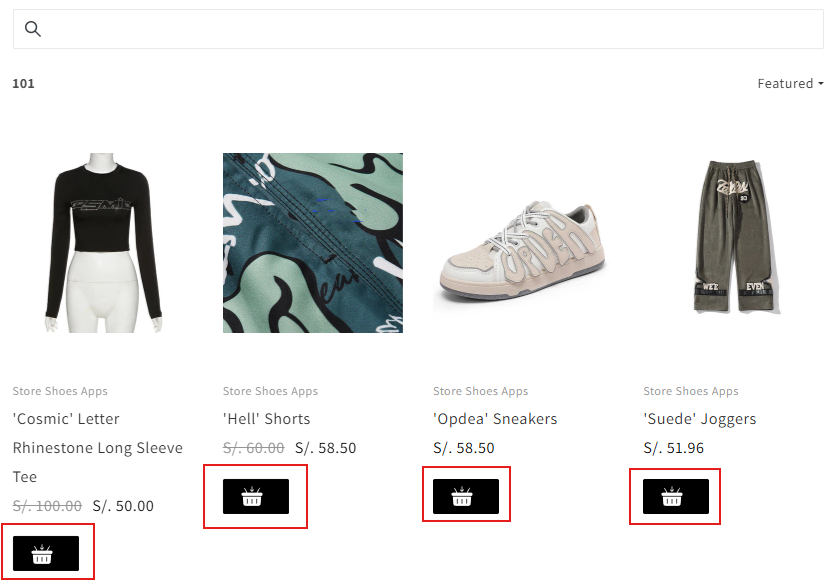Go to 'Suede' Joggers product page
Image resolution: width=836 pixels, height=581 pixels.
tap(700, 419)
